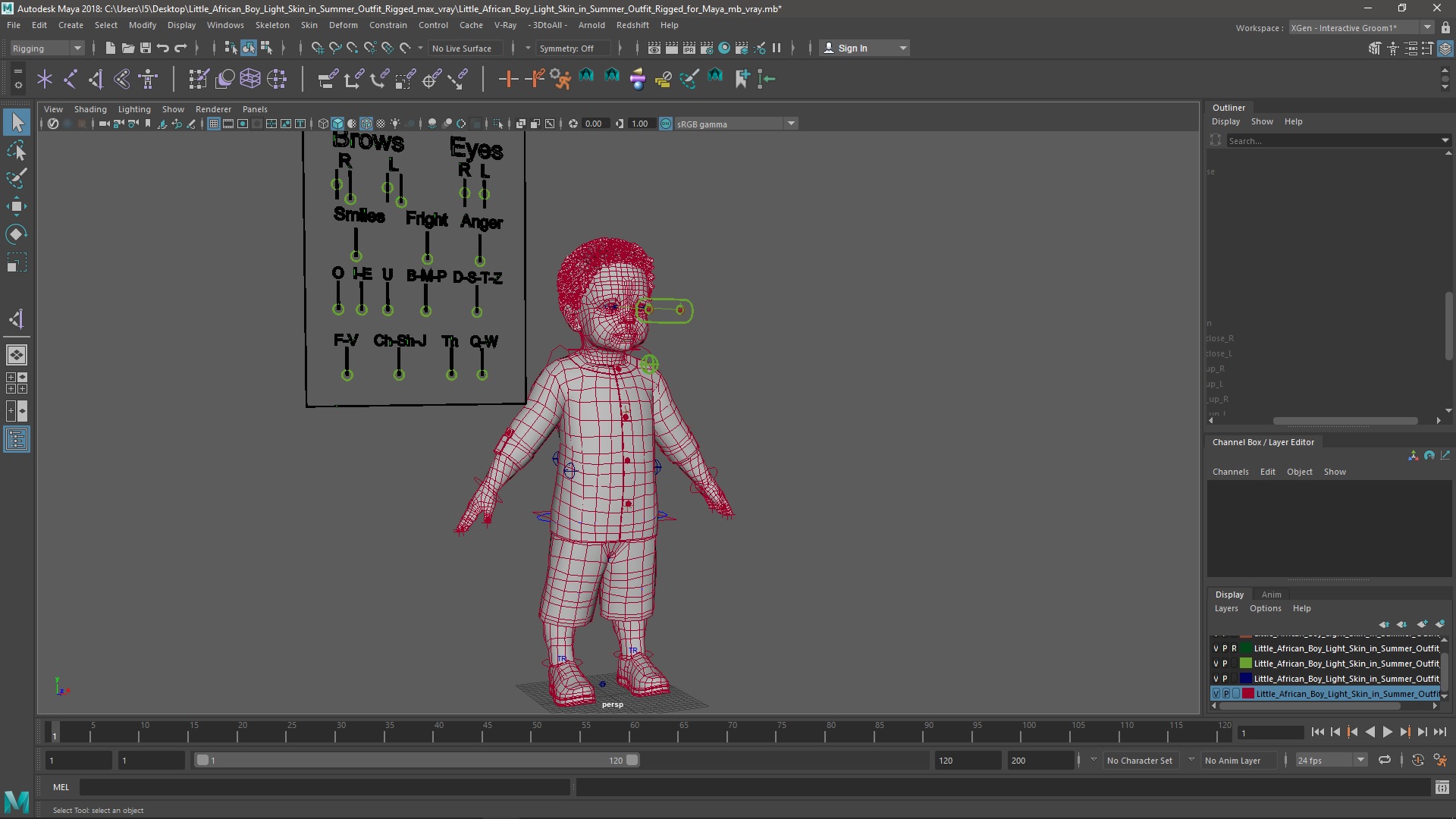Save the scene with the disk icon
The height and width of the screenshot is (819, 1456).
click(145, 48)
